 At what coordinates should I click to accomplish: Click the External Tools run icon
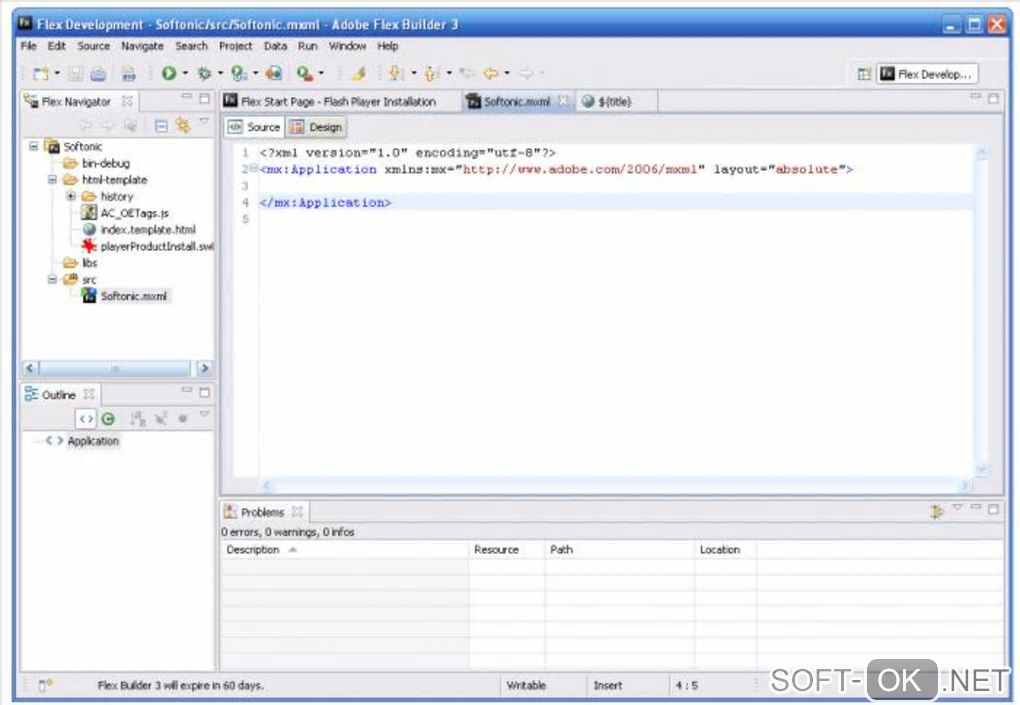pyautogui.click(x=304, y=73)
